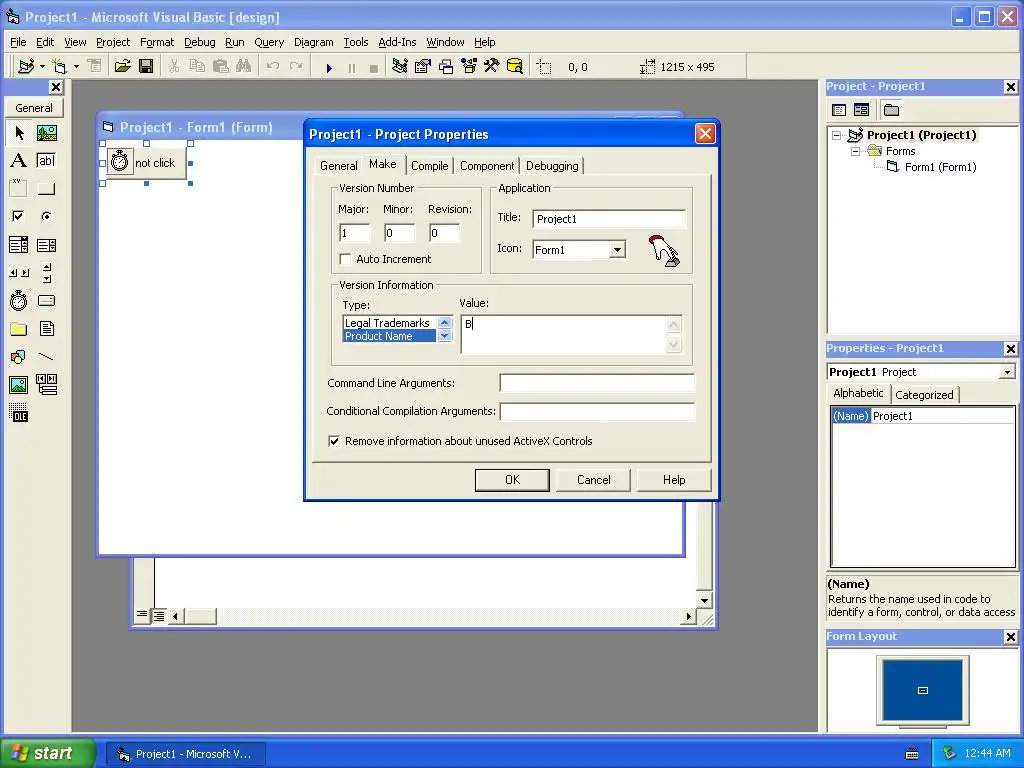
Task: Open Add Project toolbar dropdown arrow
Action: tap(42, 66)
